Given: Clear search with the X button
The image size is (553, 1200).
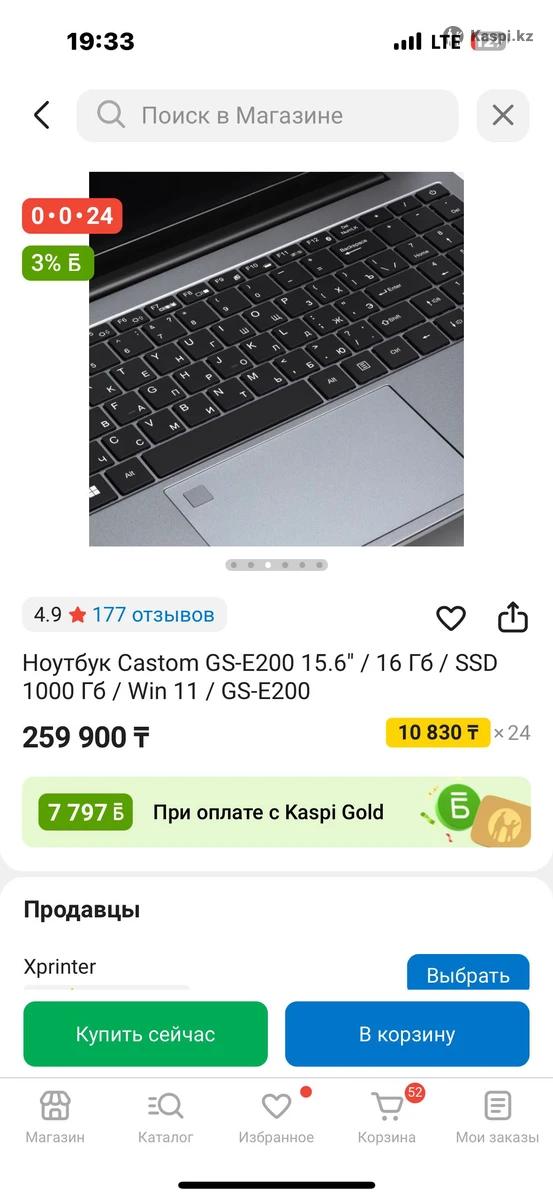Looking at the screenshot, I should [x=503, y=115].
